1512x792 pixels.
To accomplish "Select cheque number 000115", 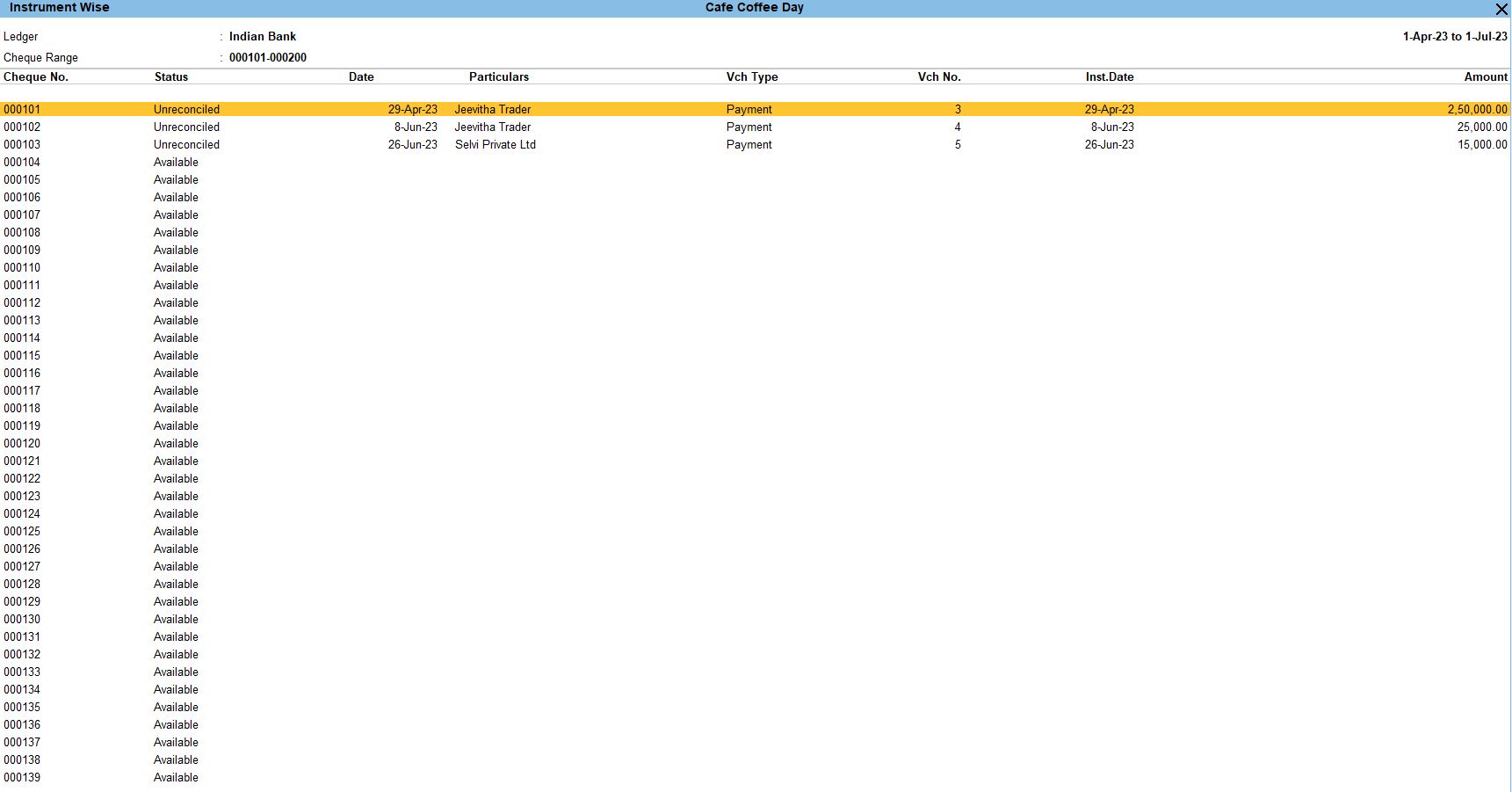I will 22,355.
